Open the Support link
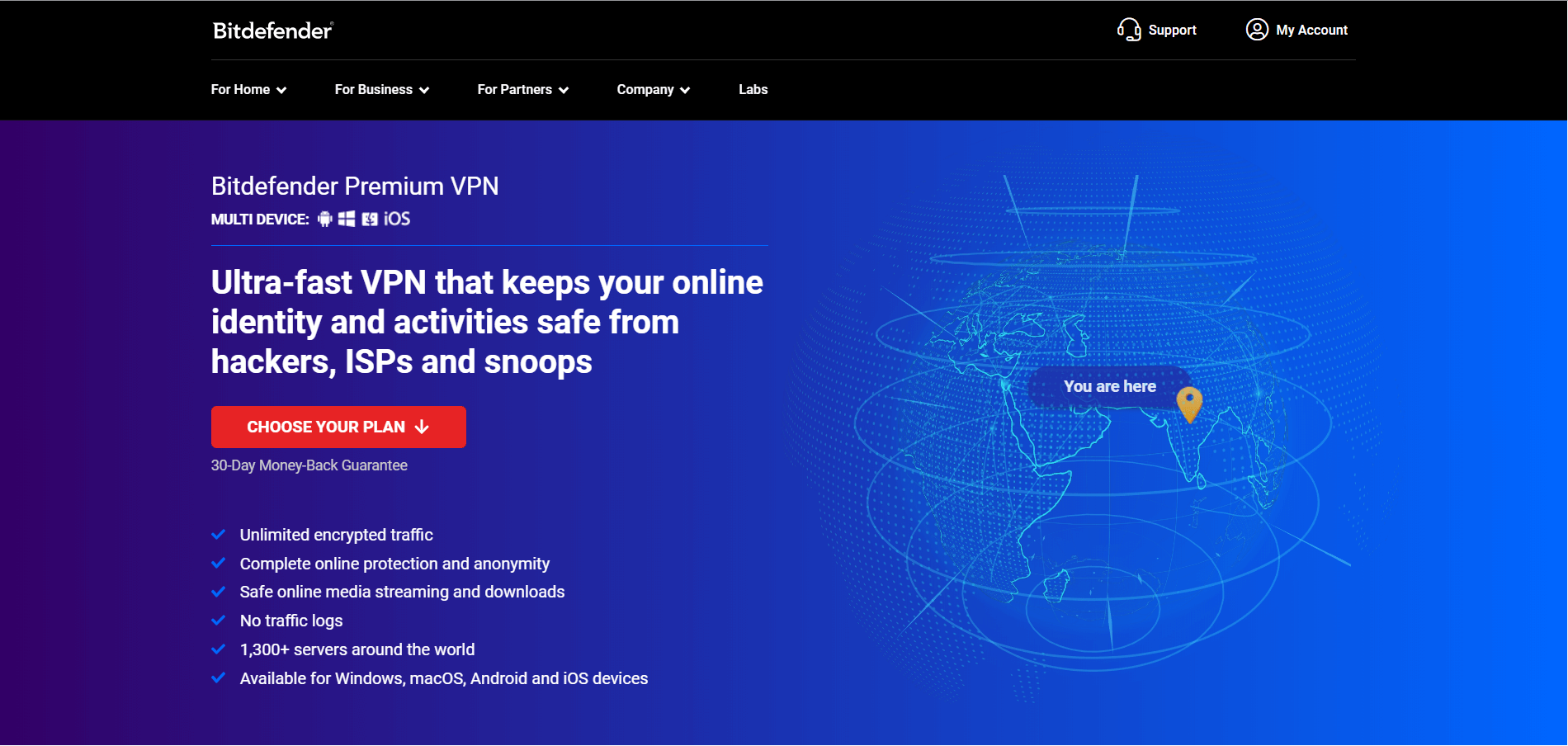Image resolution: width=1568 pixels, height=746 pixels. 1157,30
